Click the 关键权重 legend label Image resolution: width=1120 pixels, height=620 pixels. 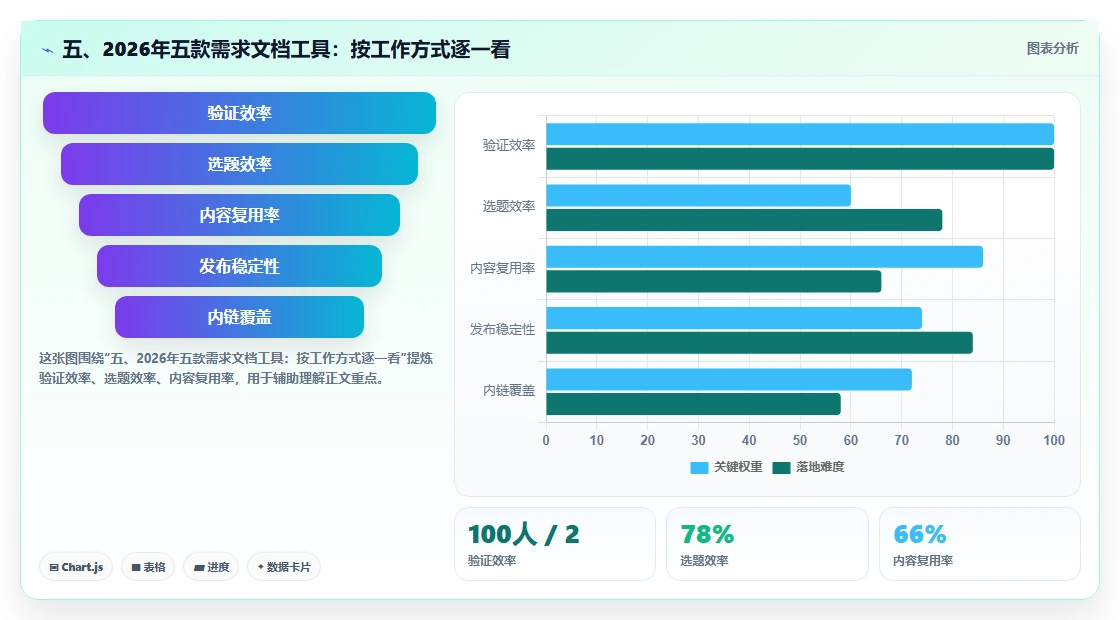(739, 467)
